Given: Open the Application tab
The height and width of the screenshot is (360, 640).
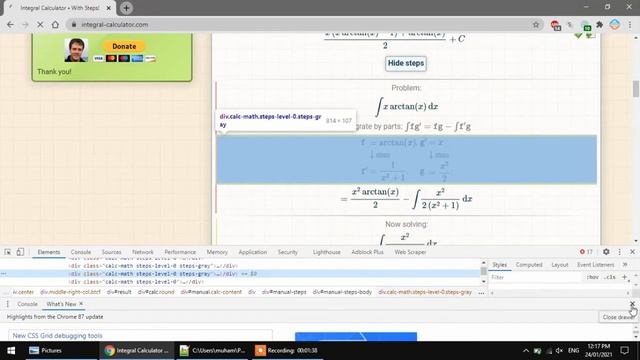Looking at the screenshot, I should (x=253, y=252).
